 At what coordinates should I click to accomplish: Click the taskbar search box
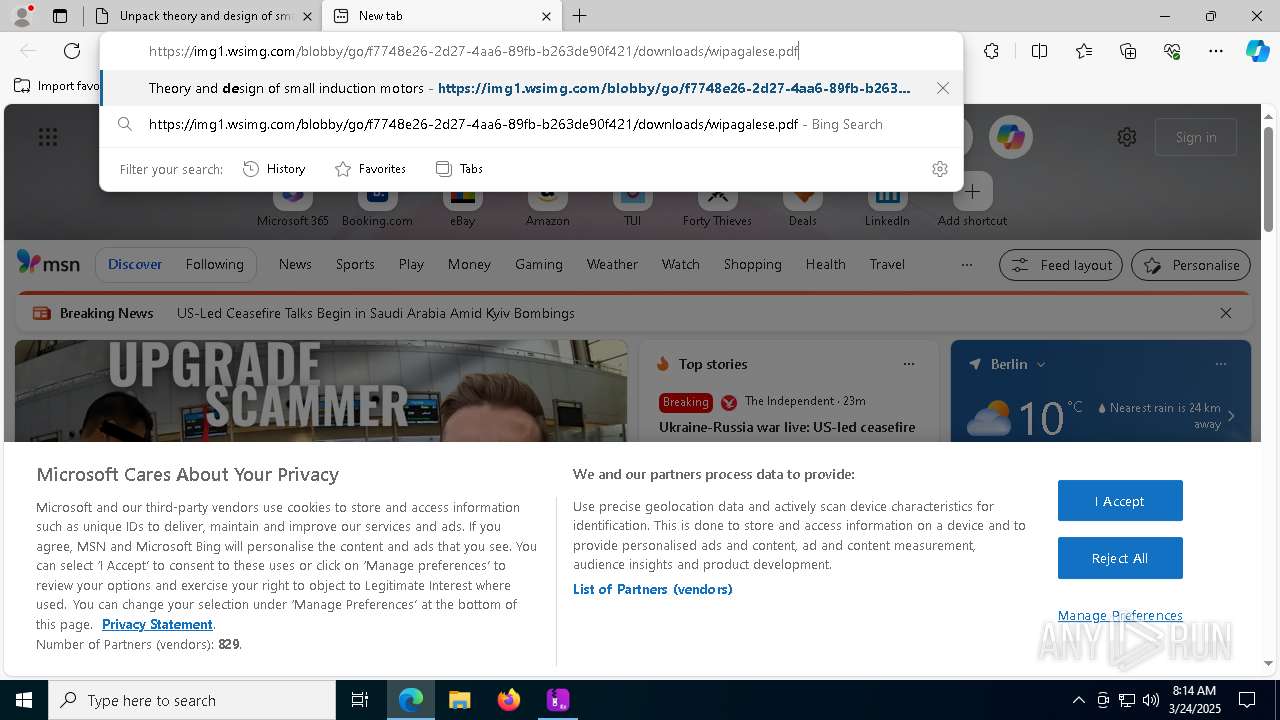(x=192, y=700)
